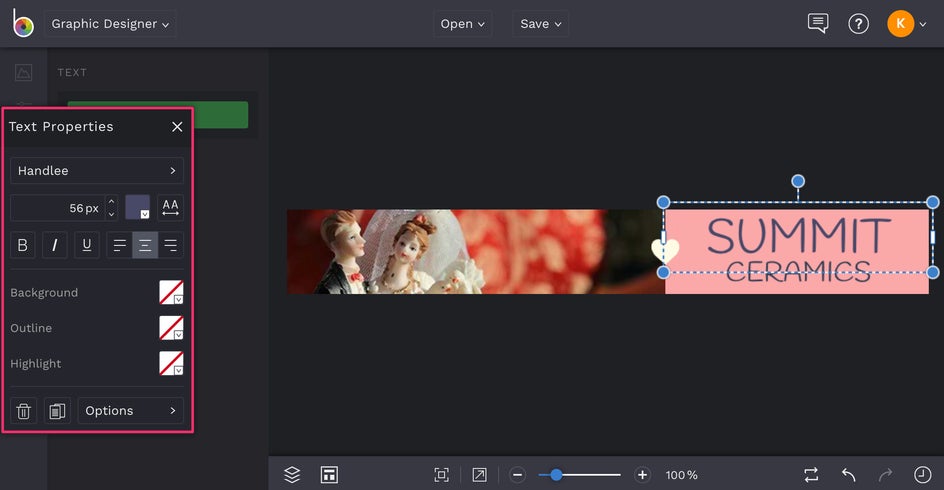Select the Image Manager sidebar icon

[x=23, y=73]
